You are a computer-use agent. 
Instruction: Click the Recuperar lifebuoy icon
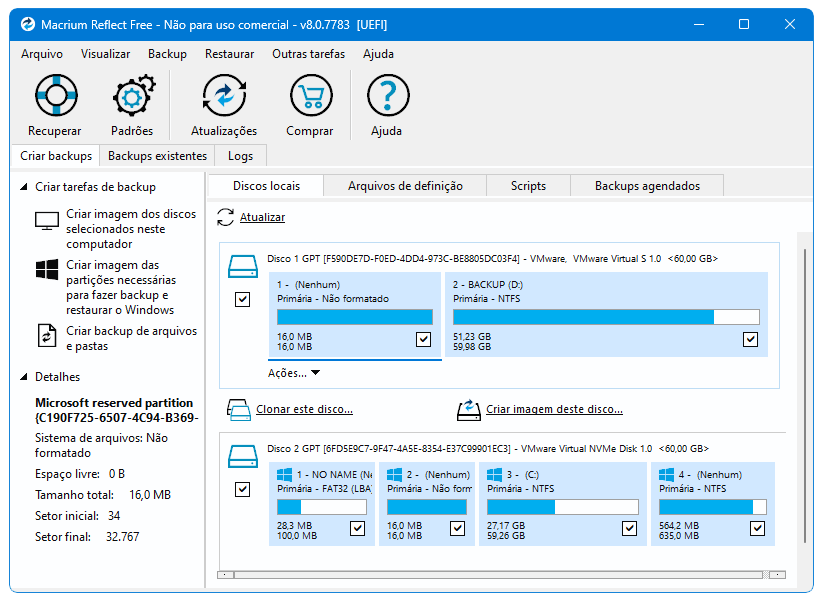pos(55,97)
